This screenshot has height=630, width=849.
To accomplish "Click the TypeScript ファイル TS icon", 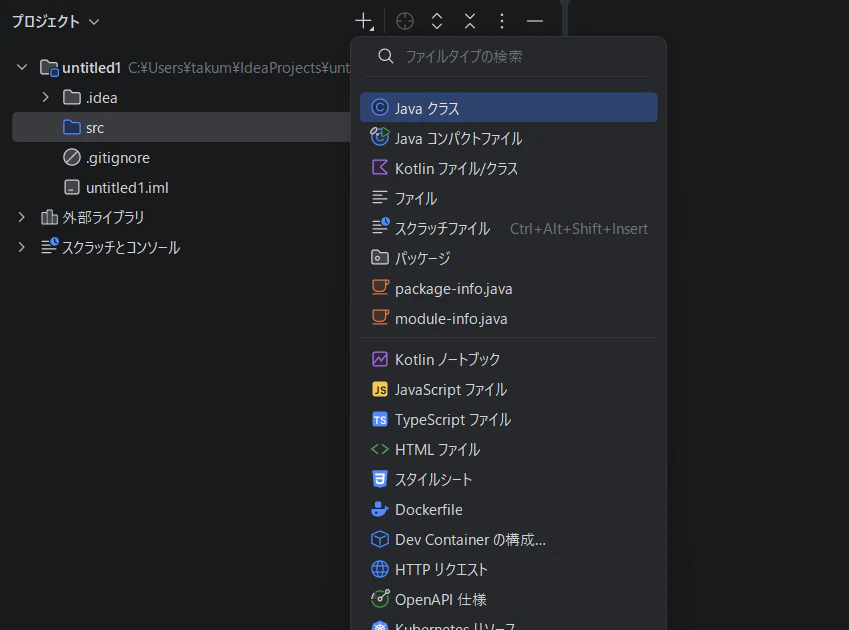I will coord(380,419).
